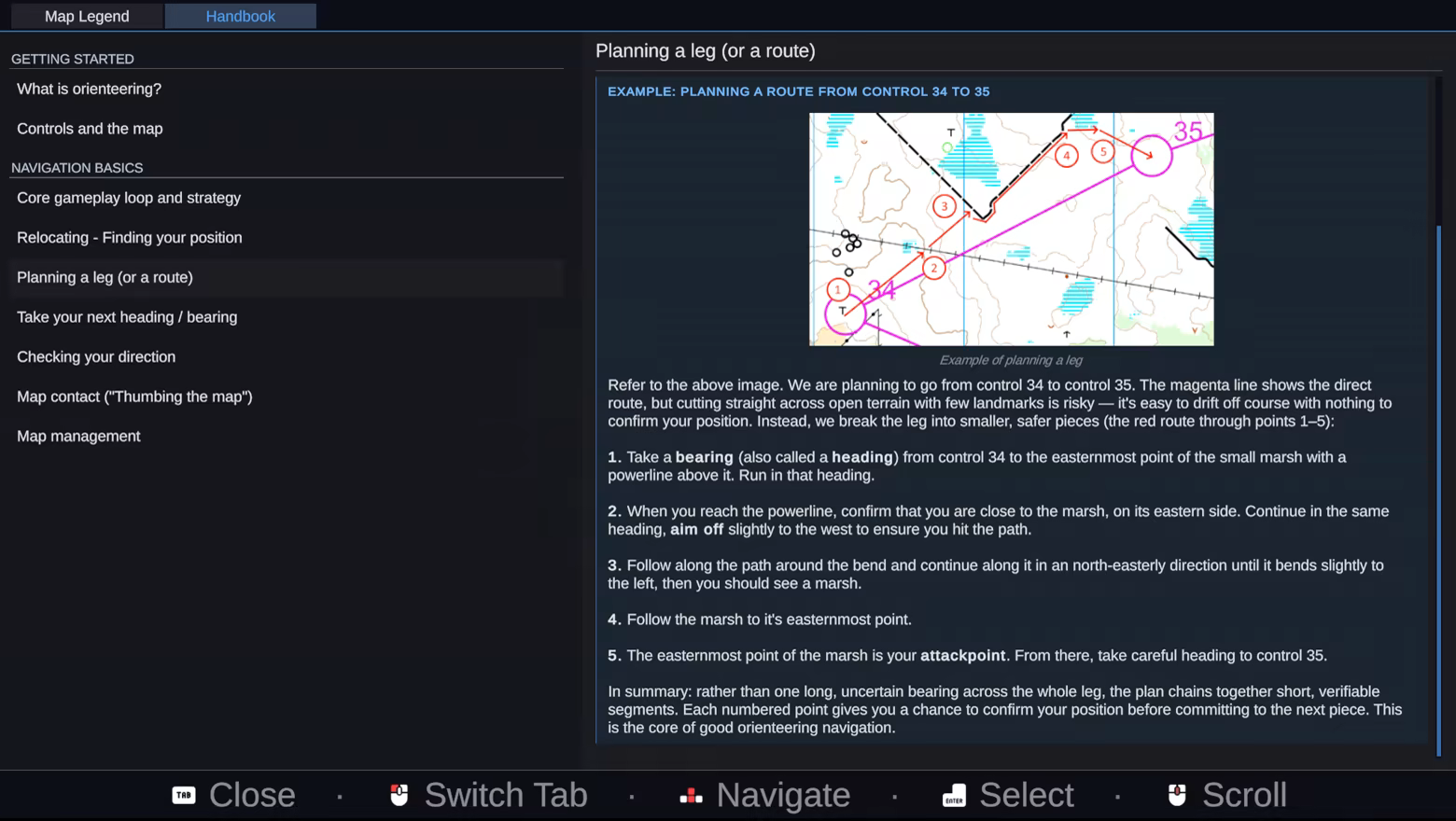Click the example orienteering map image
Screen dimensions: 1456x821
click(1011, 229)
